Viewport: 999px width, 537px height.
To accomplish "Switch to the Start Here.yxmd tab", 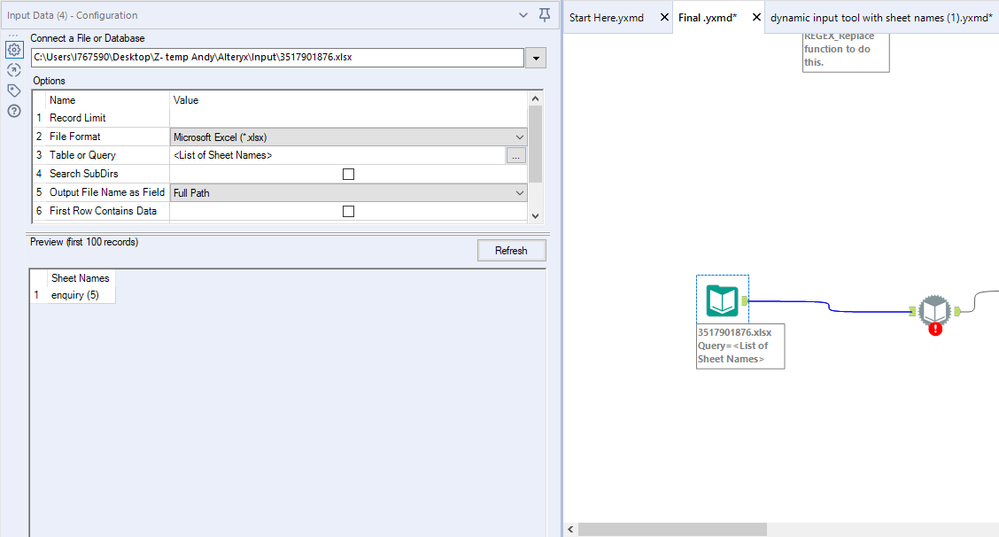I will [x=606, y=18].
